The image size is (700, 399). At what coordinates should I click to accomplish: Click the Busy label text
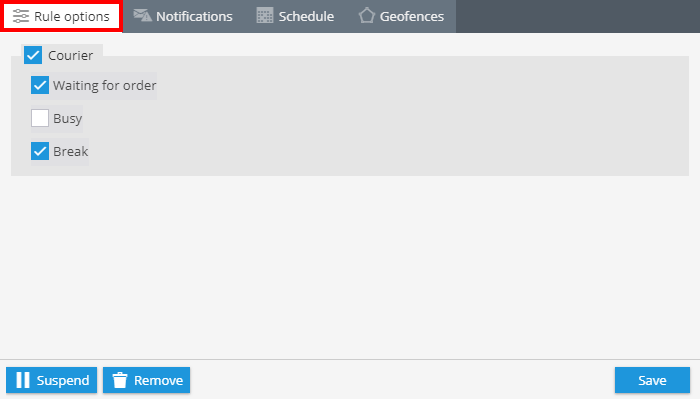coord(67,119)
